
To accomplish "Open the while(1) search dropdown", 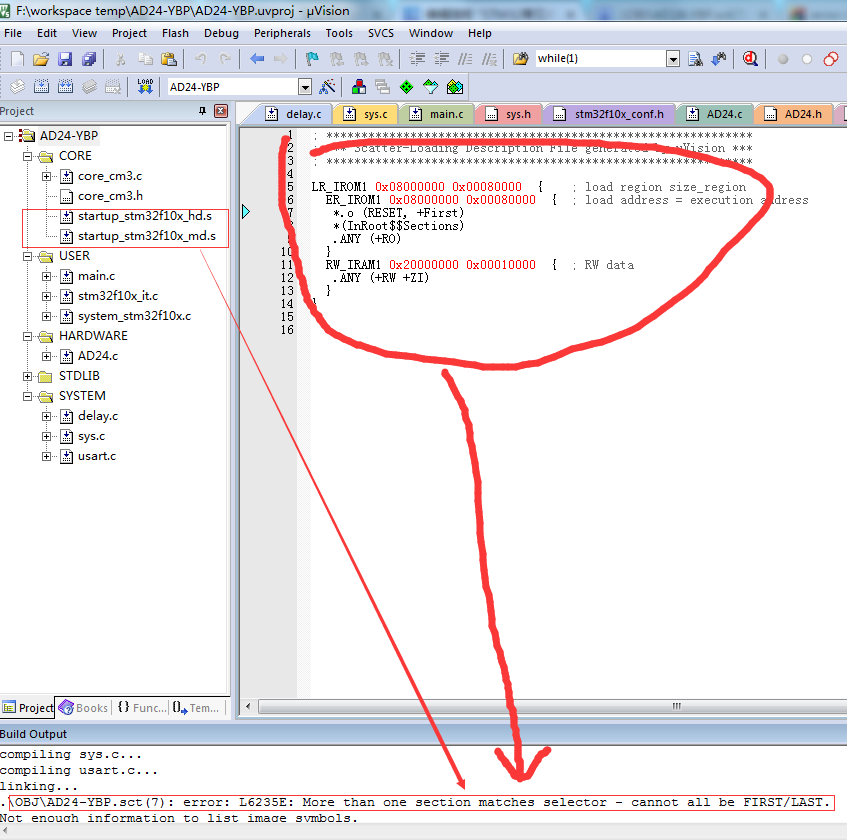I will tap(673, 59).
